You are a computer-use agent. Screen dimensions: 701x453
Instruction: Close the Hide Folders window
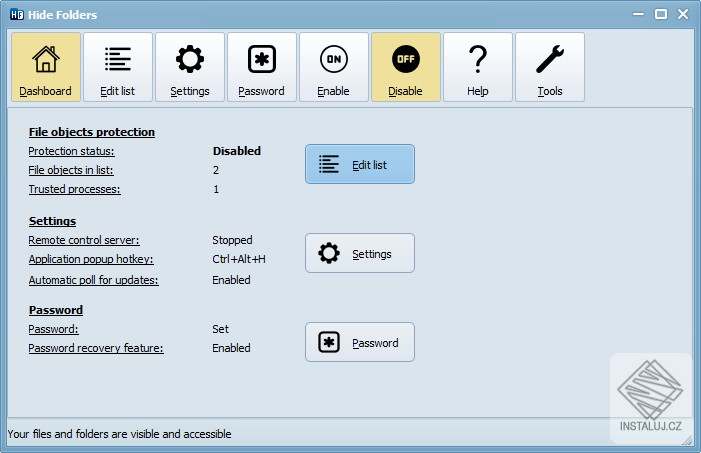pos(683,14)
